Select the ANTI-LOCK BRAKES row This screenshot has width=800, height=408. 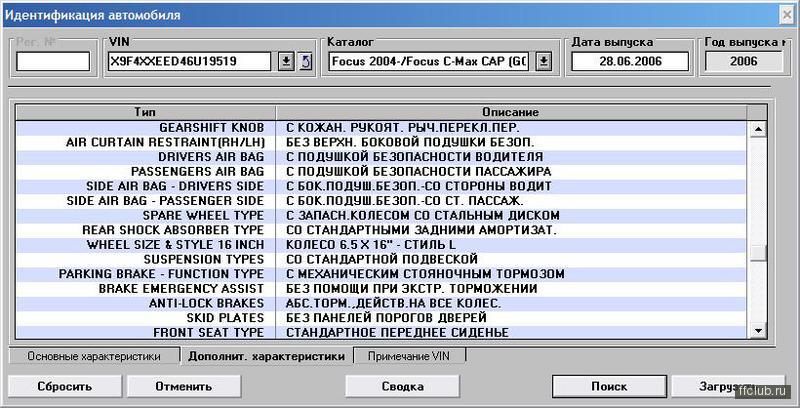381,303
